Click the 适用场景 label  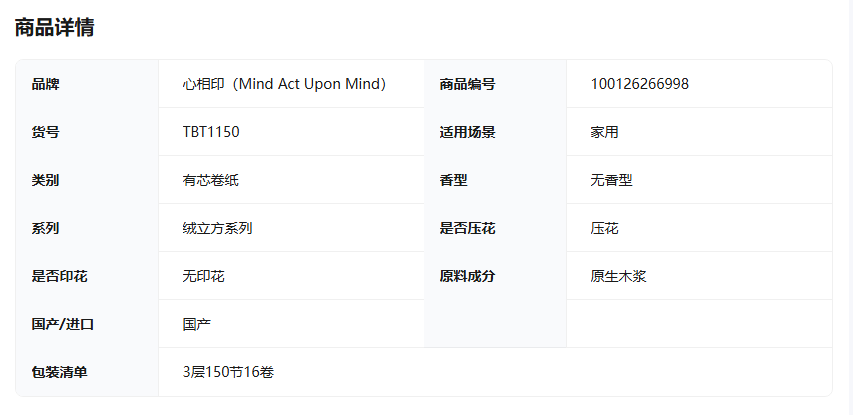pos(467,132)
